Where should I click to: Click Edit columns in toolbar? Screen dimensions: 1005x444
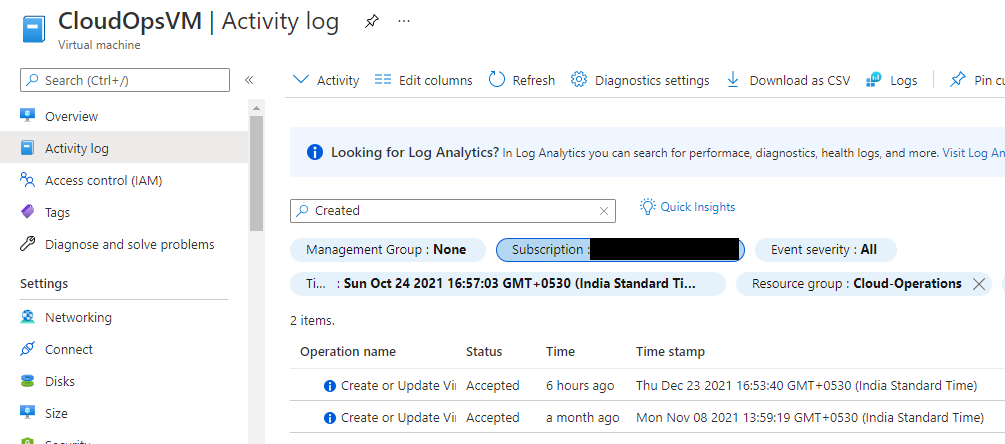point(423,80)
